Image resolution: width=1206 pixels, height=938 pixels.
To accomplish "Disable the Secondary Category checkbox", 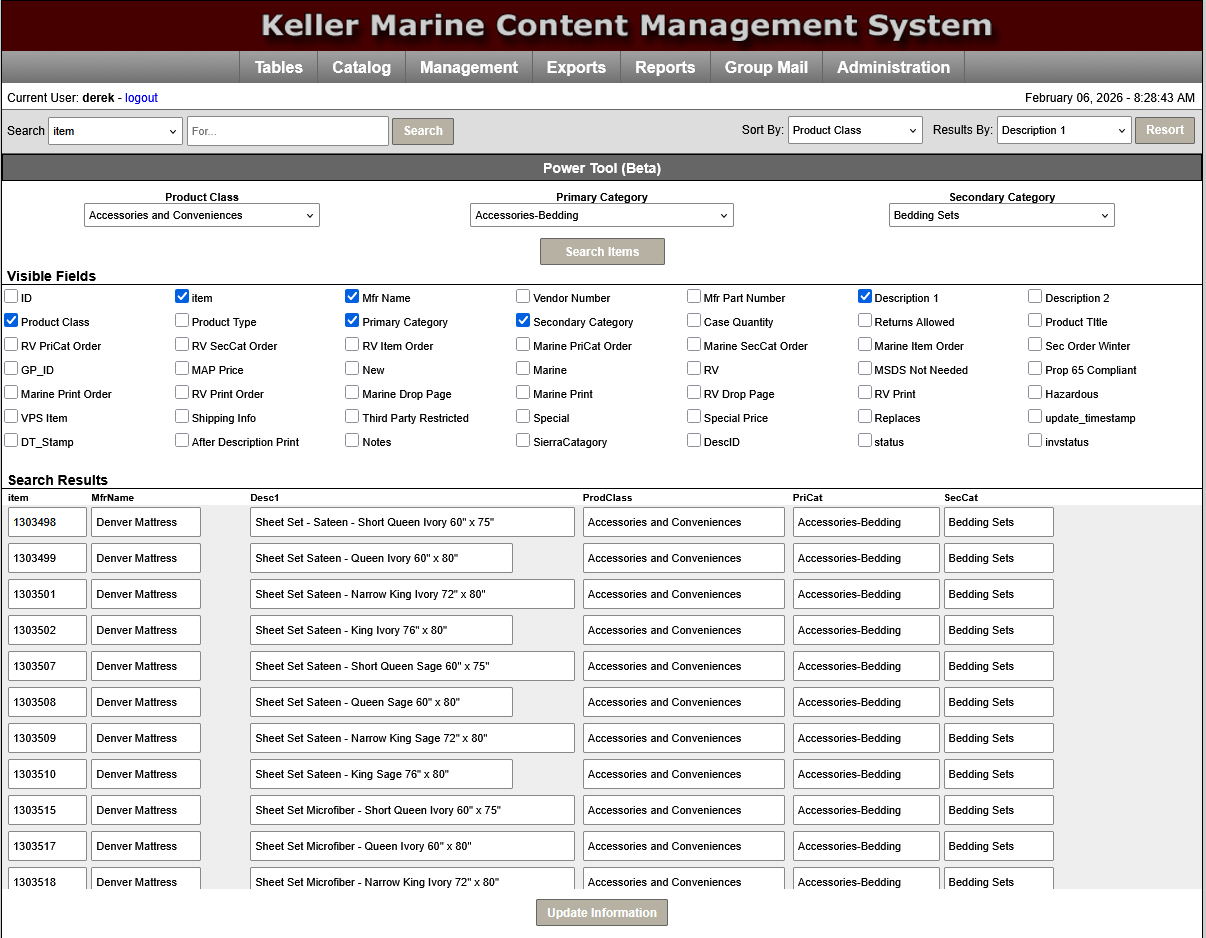I will pos(523,321).
